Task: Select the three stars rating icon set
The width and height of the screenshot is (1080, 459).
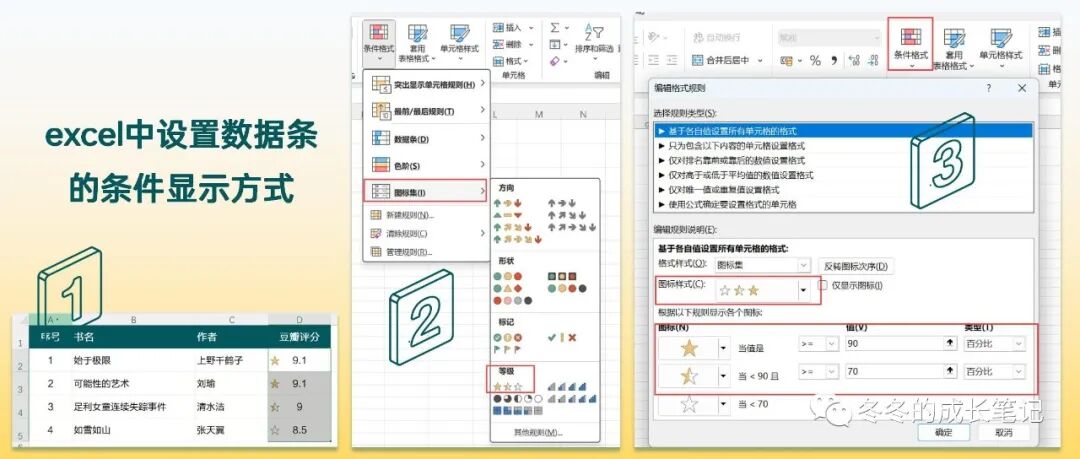Action: click(x=508, y=387)
